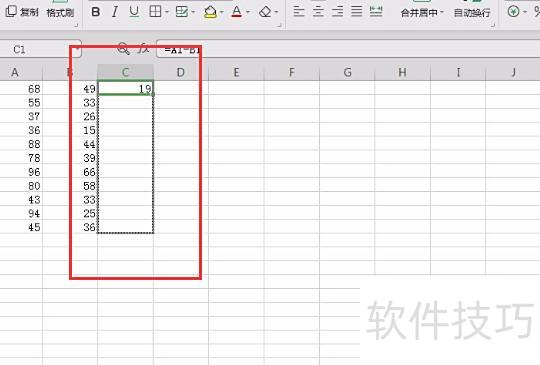Click cell containing 39
The width and height of the screenshot is (540, 365).
click(x=70, y=158)
